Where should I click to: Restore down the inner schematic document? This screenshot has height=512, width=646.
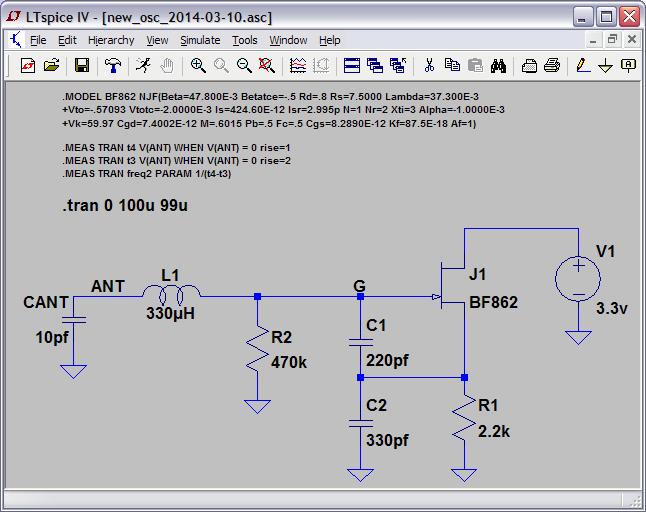(x=612, y=40)
